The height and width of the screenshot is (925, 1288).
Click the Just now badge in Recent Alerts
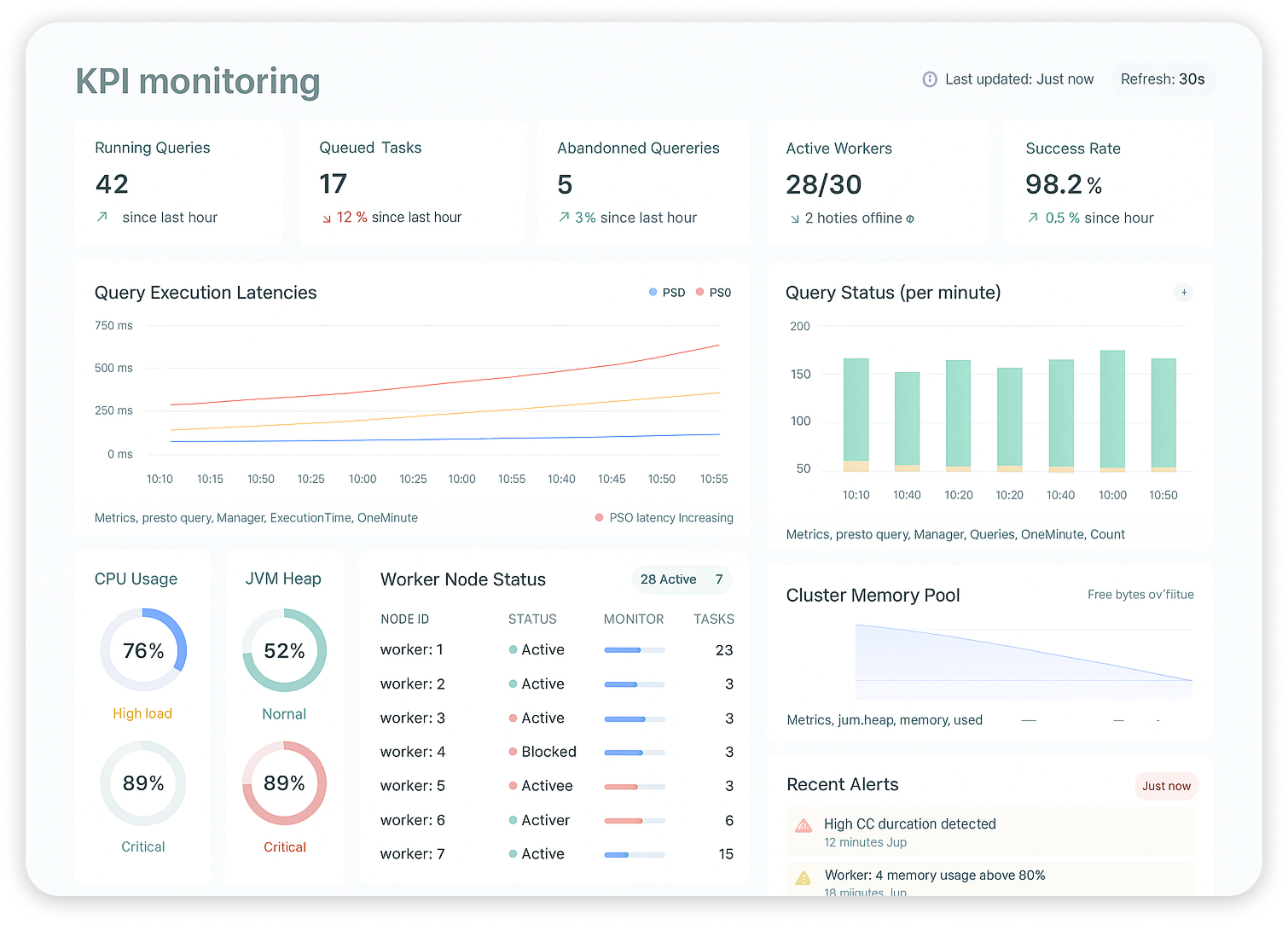(x=1166, y=786)
